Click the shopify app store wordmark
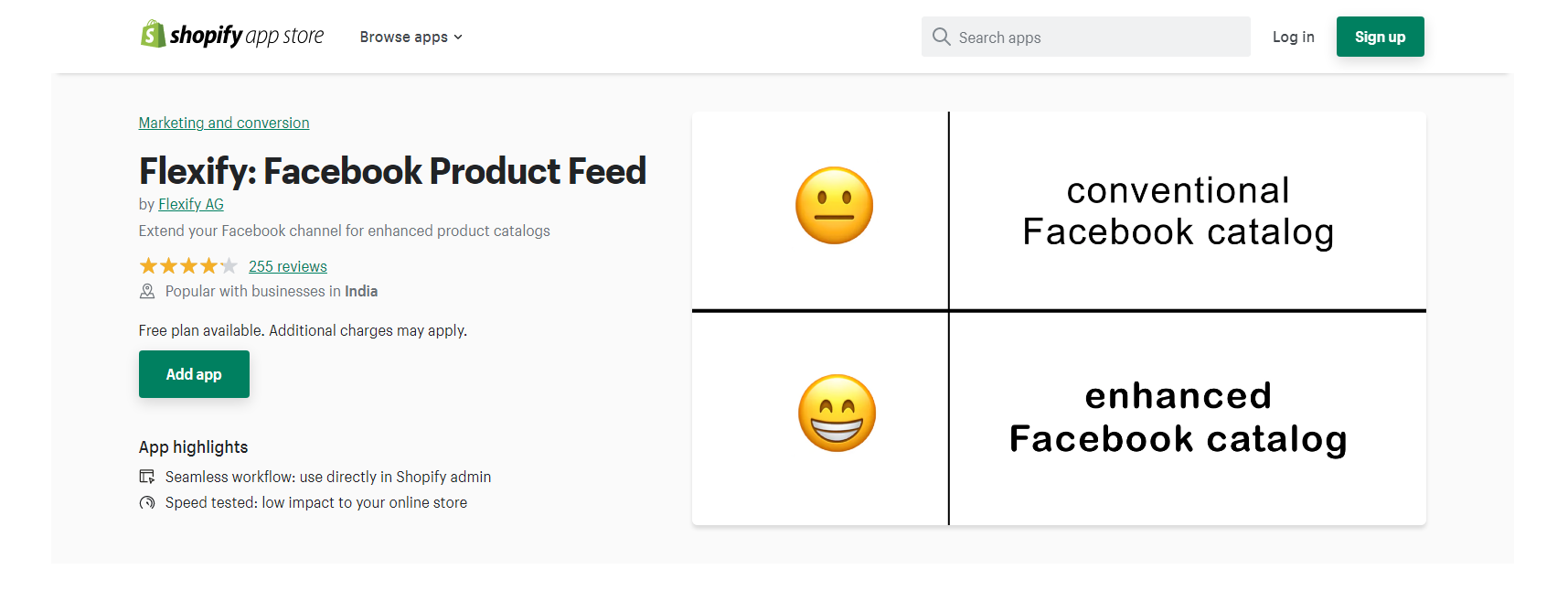1568x591 pixels. click(x=247, y=36)
